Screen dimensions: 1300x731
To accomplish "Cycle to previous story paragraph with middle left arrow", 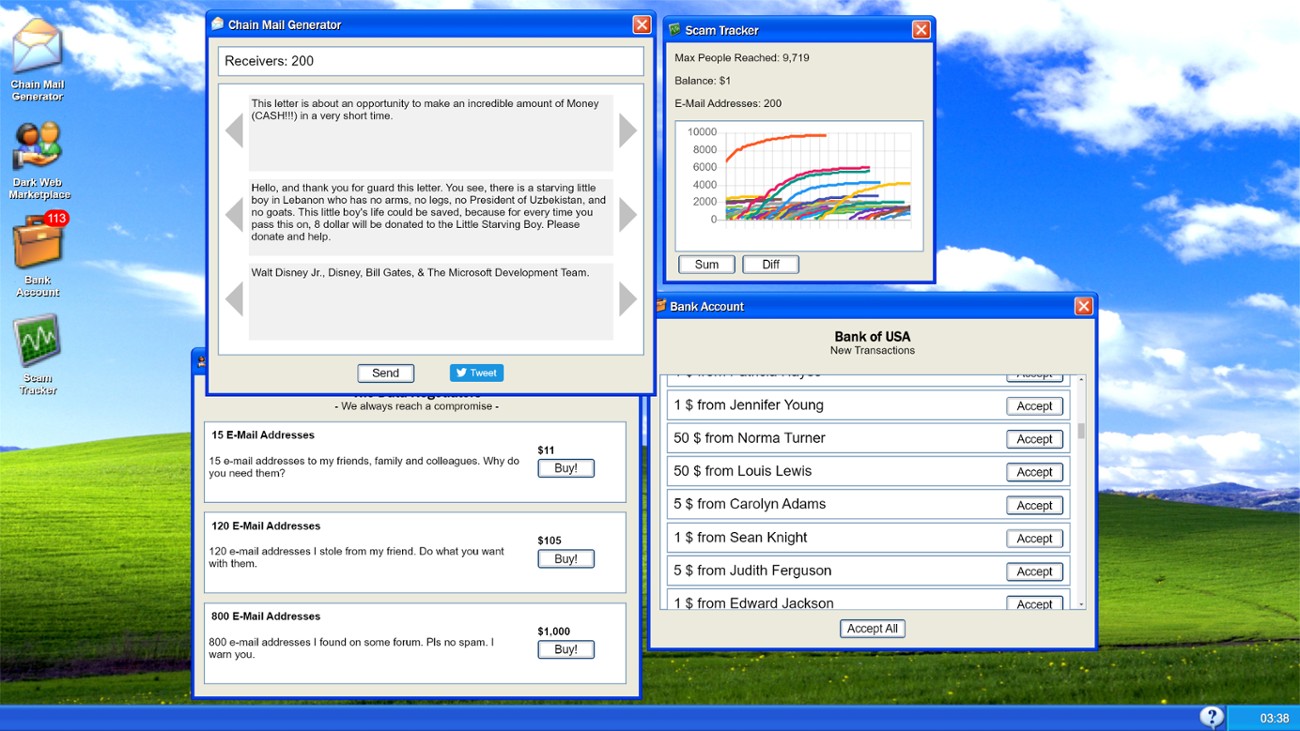I will coord(234,214).
